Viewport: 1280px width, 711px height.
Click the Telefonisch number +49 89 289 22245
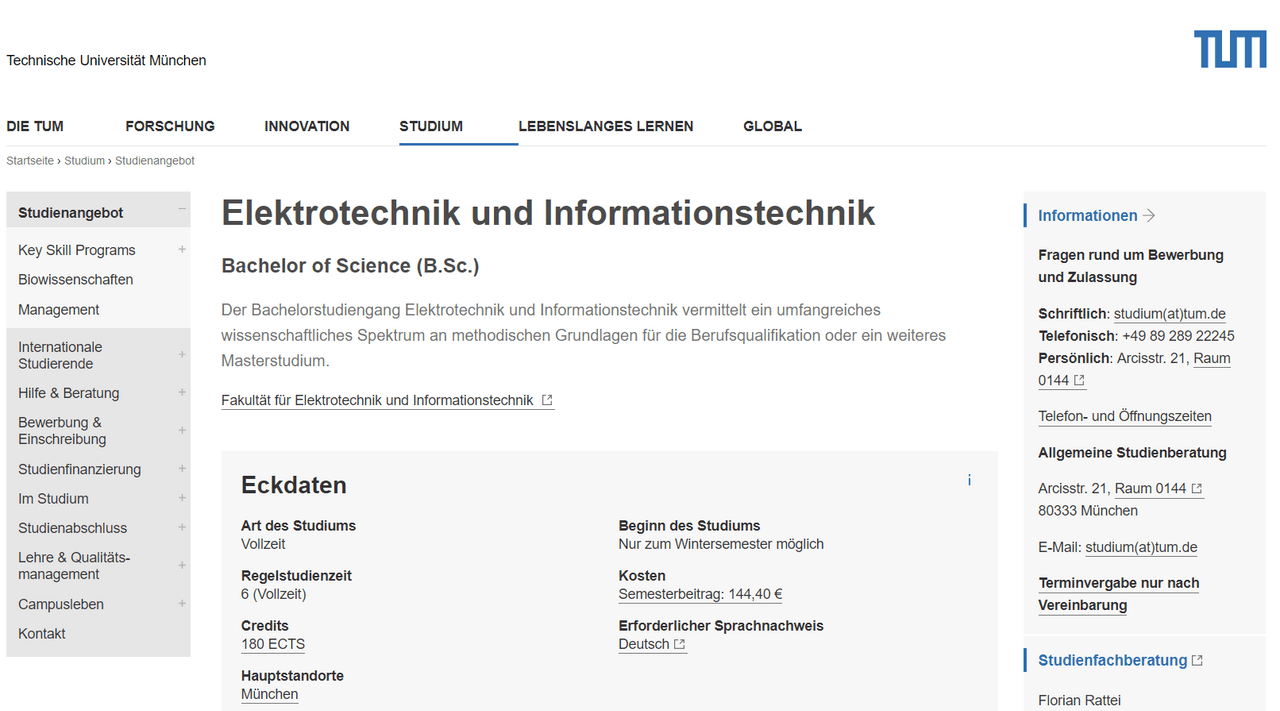pos(1178,336)
